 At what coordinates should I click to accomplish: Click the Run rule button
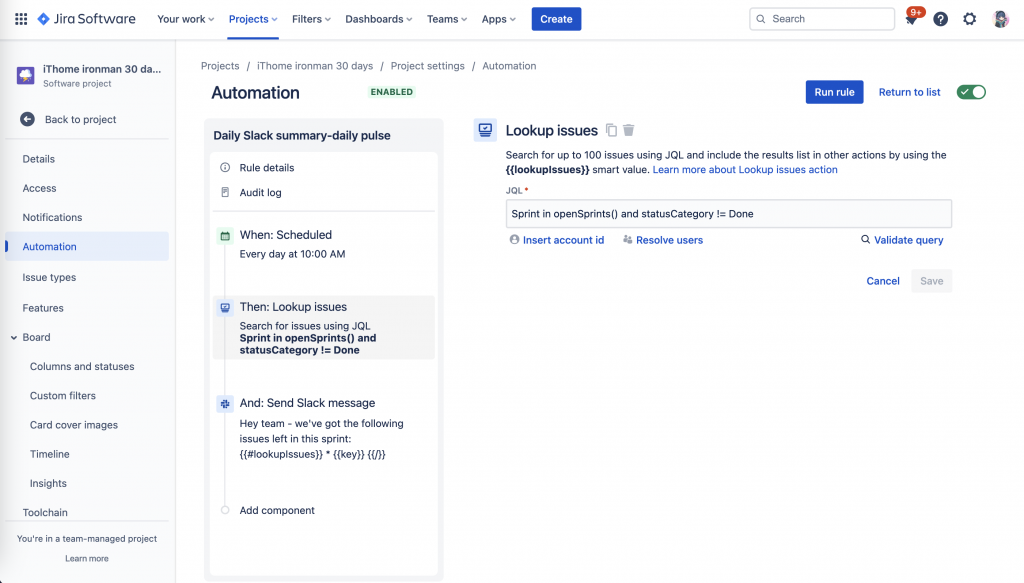tap(834, 92)
